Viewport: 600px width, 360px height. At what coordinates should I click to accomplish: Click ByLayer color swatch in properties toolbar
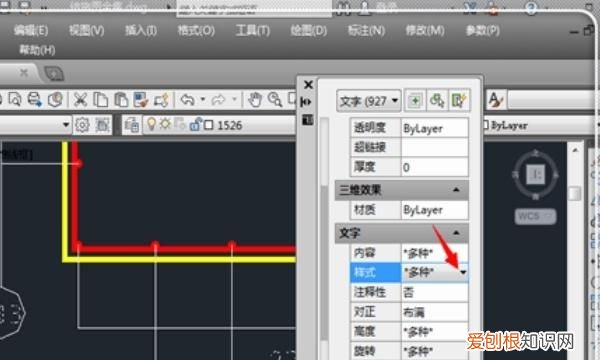tap(485, 125)
